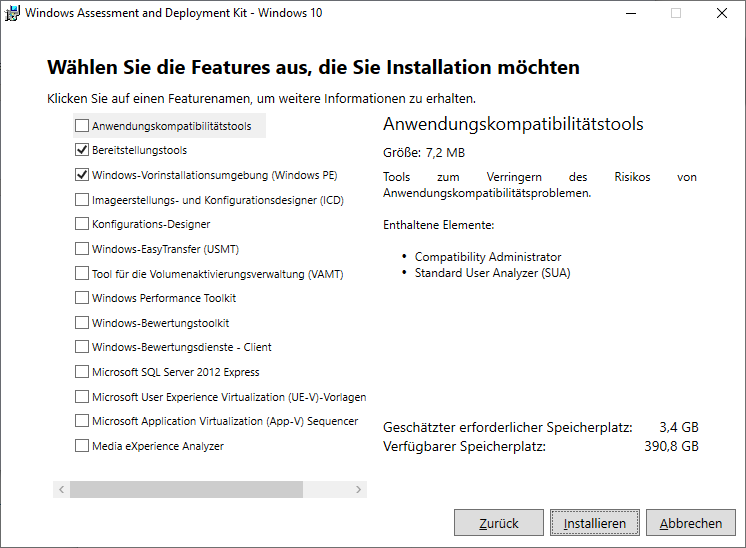
Task: Click the Windows ADK installer title bar icon
Action: tap(12, 13)
